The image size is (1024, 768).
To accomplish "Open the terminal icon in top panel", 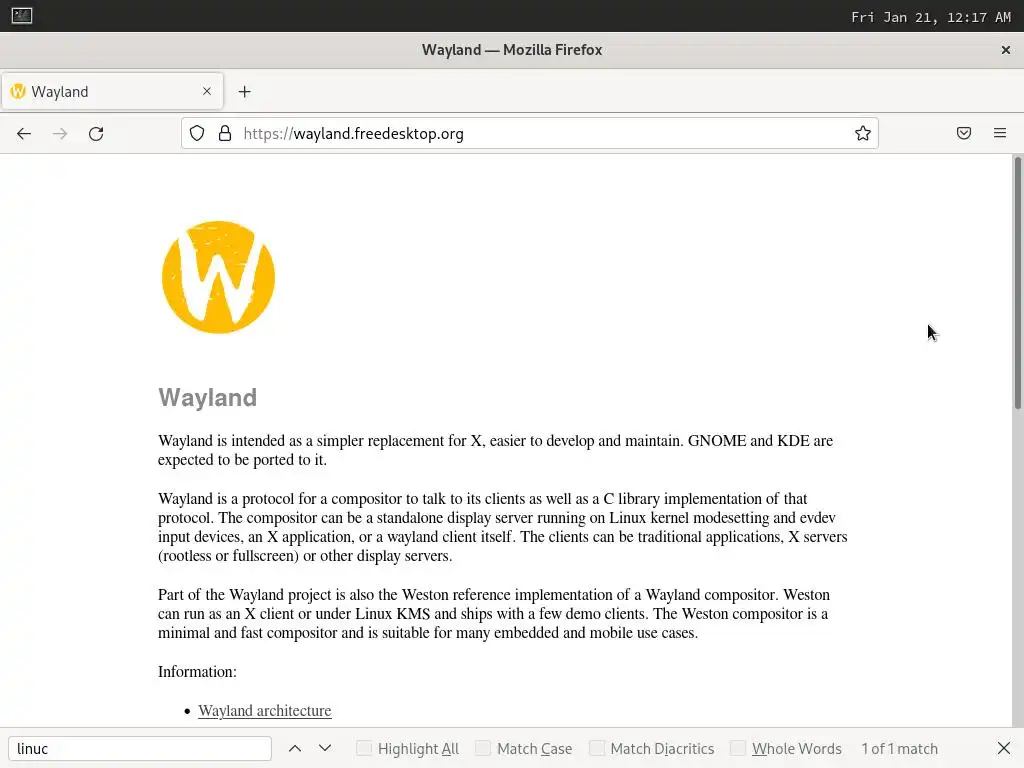I will (22, 16).
